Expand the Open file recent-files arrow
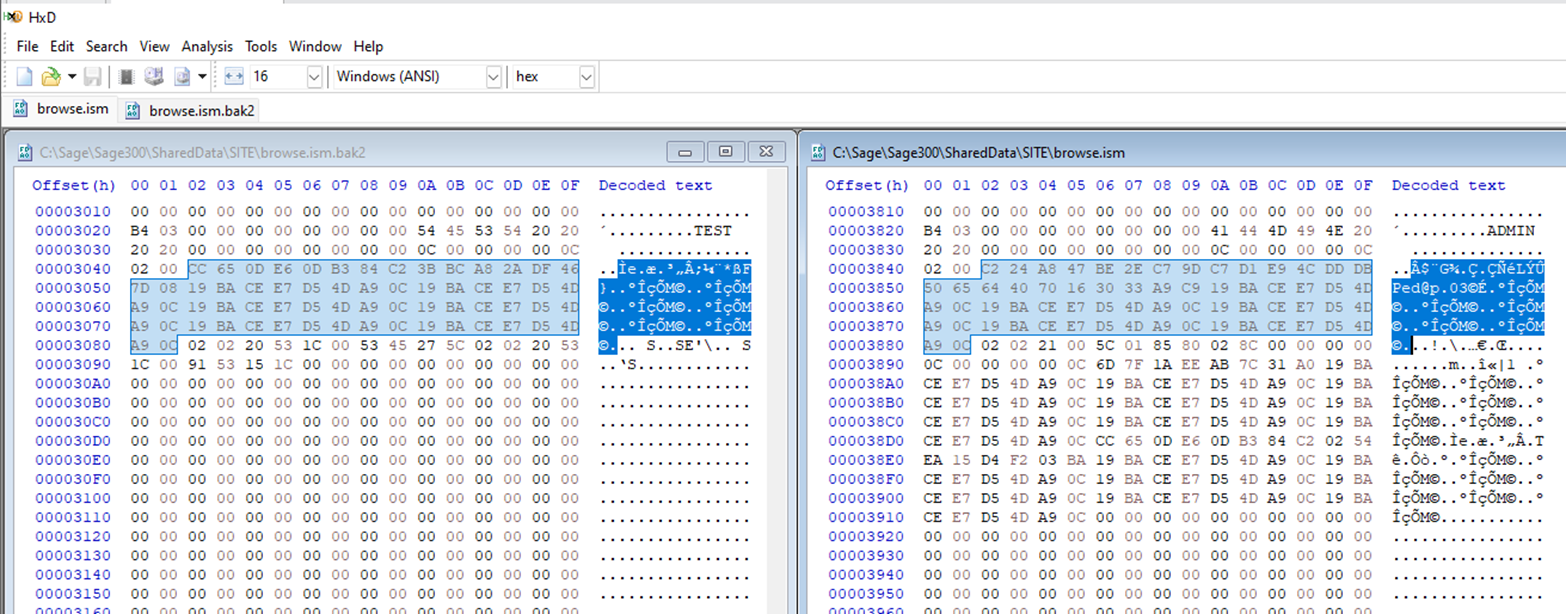The image size is (1566, 614). (72, 77)
